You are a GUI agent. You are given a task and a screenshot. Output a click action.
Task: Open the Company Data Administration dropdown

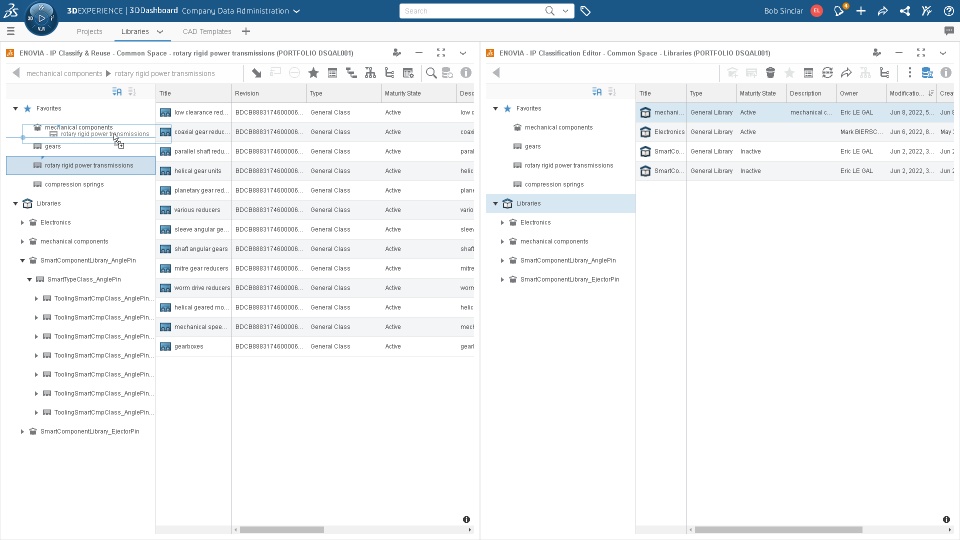[296, 11]
